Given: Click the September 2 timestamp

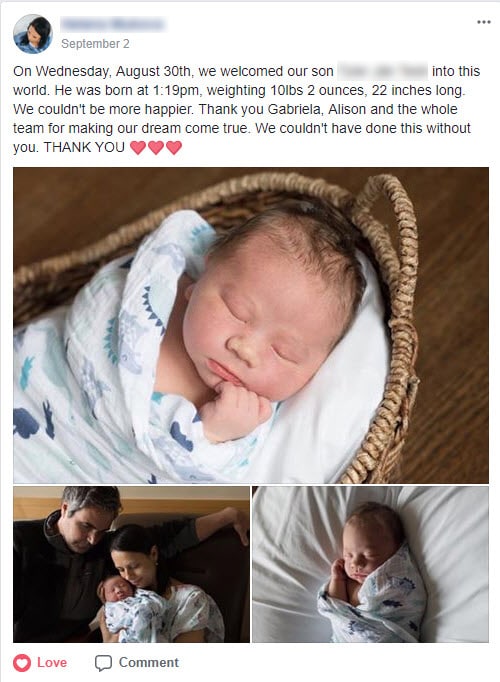Looking at the screenshot, I should pos(95,44).
